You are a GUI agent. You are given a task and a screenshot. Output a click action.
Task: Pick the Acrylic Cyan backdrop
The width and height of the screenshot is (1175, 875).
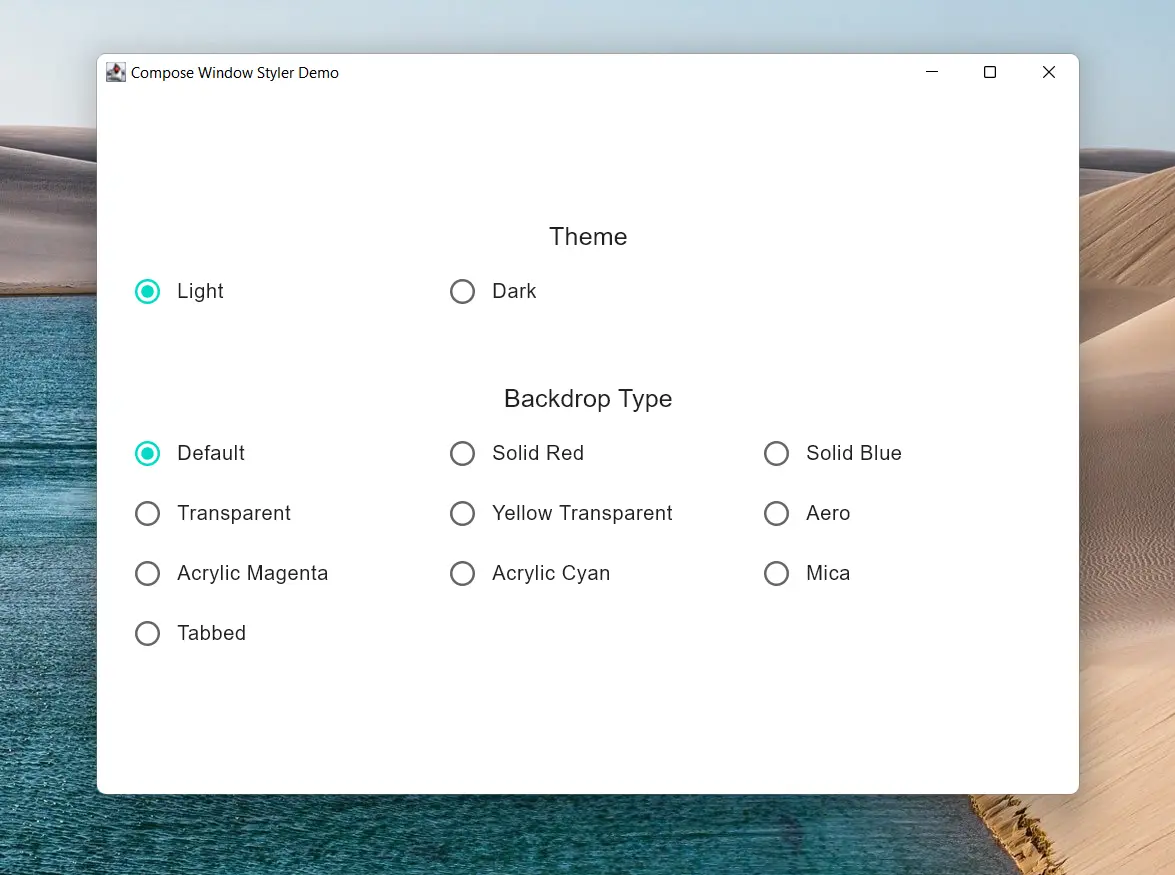point(462,573)
